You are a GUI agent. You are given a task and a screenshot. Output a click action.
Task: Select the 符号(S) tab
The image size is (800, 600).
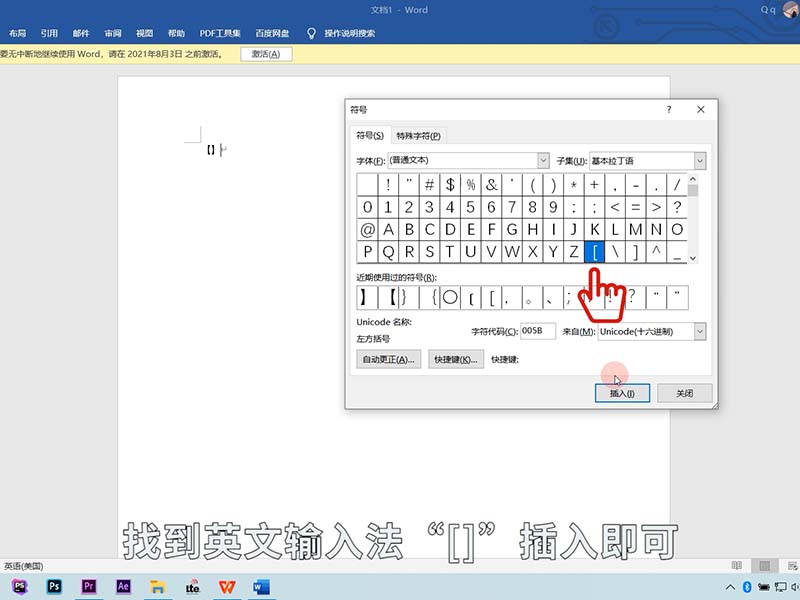[x=370, y=135]
